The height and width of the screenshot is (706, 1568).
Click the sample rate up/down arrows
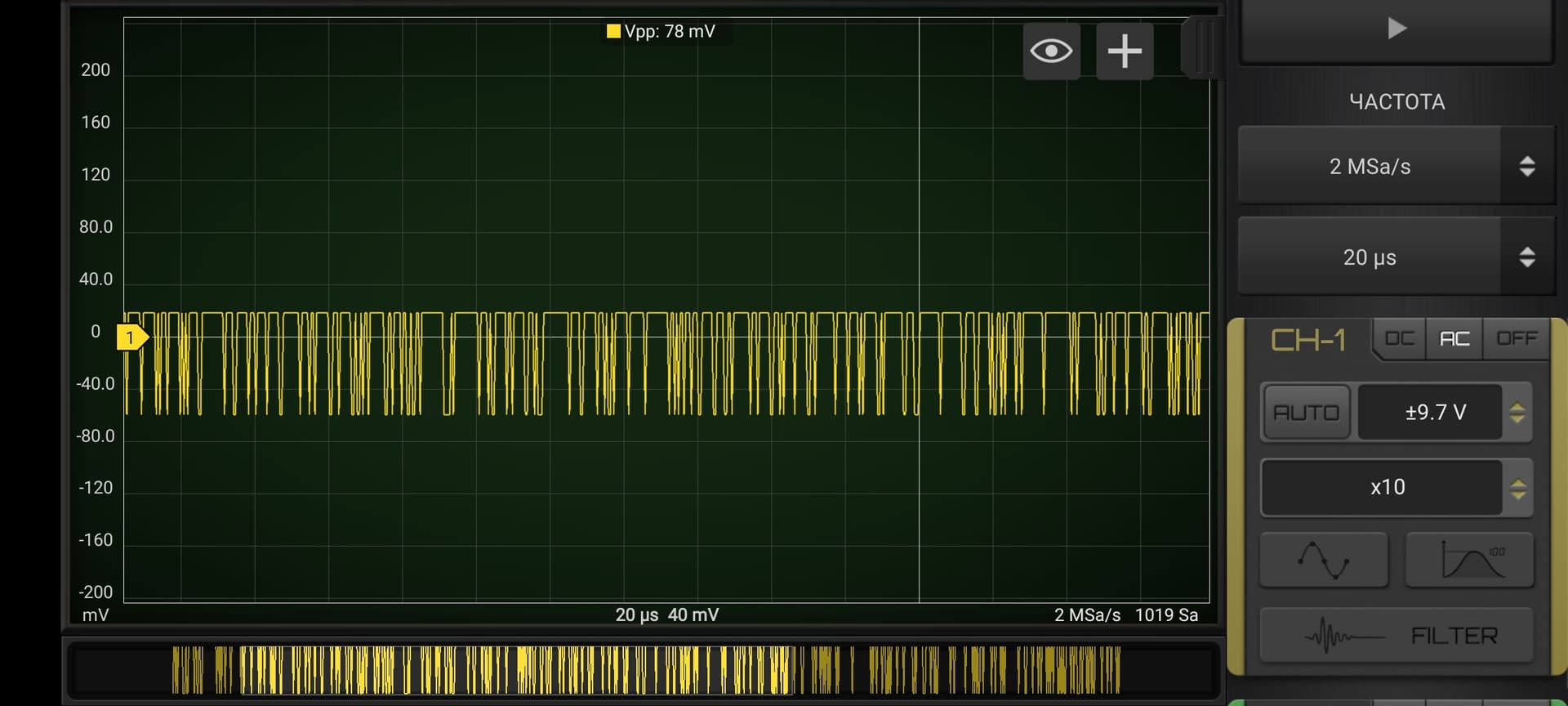tap(1527, 166)
